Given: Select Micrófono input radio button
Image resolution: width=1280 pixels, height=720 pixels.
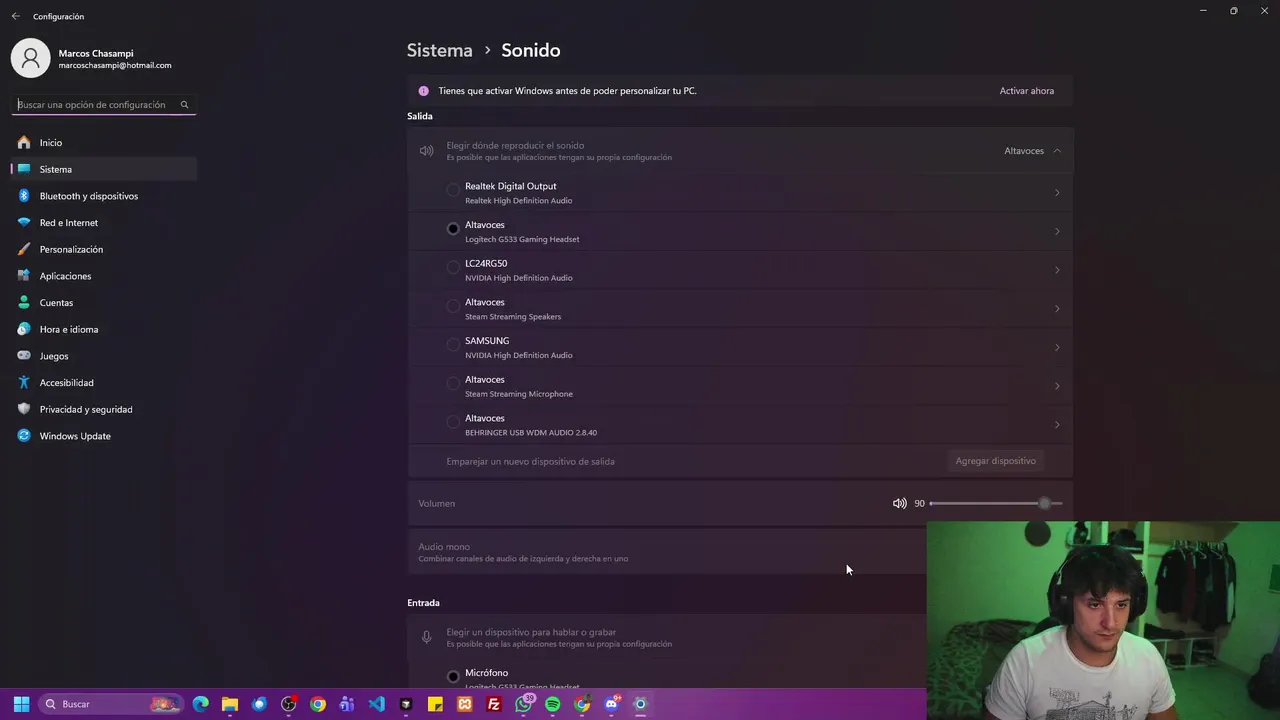Looking at the screenshot, I should [x=453, y=677].
